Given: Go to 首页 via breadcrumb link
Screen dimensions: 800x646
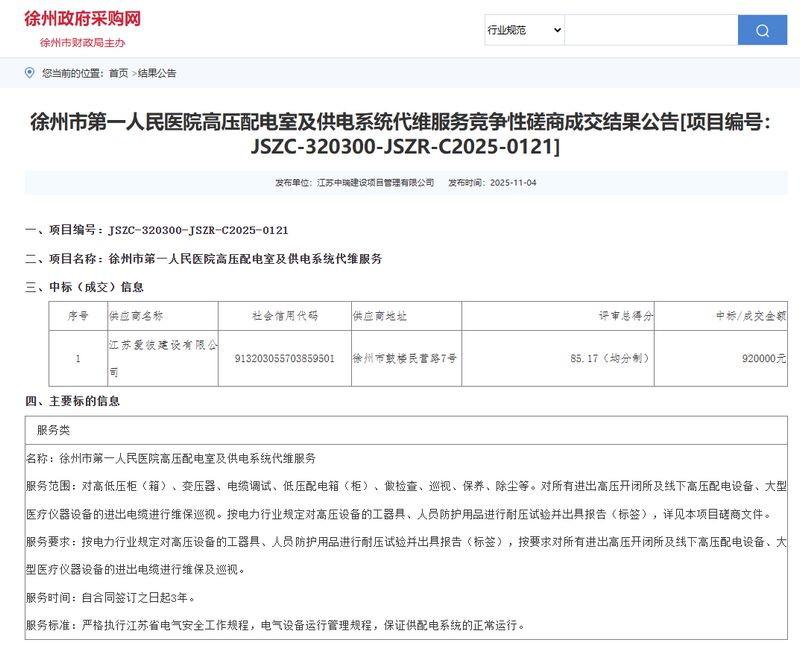Looking at the screenshot, I should [119, 73].
